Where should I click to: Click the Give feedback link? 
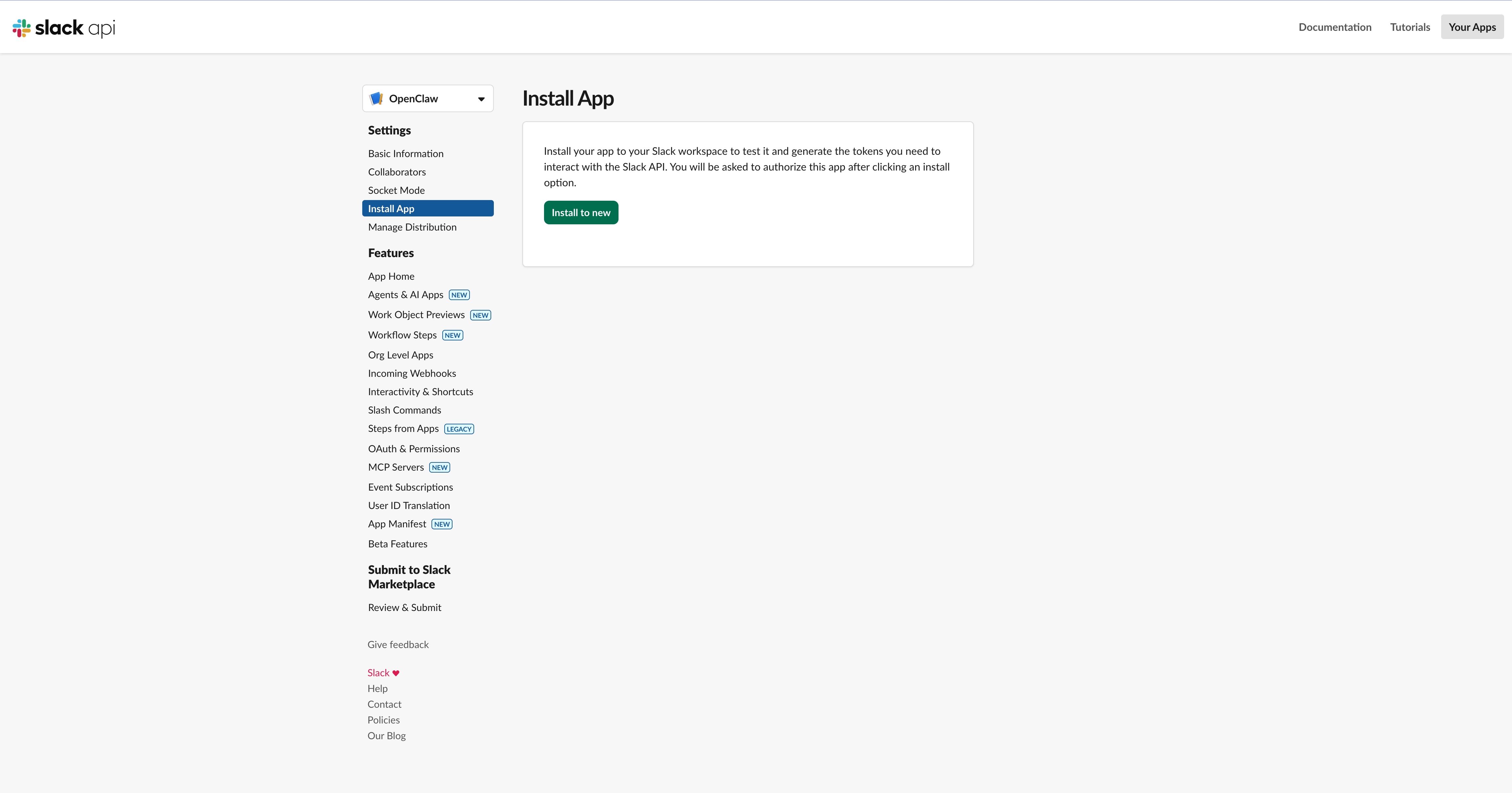(x=398, y=645)
